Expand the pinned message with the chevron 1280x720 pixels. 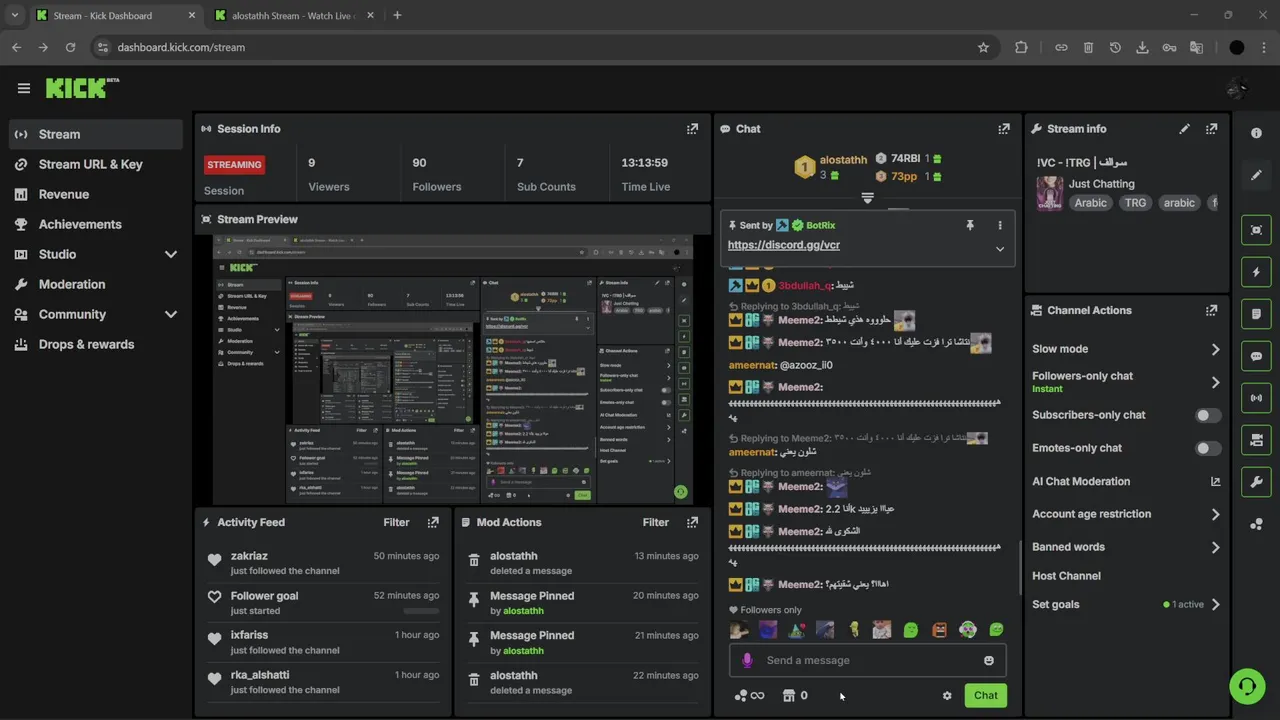click(999, 249)
